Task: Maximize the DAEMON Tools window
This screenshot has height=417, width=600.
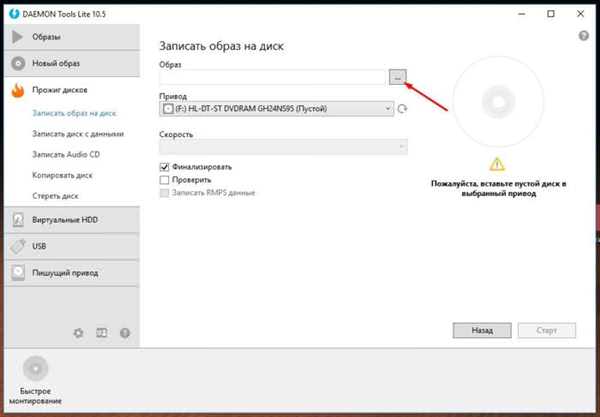Action: [x=551, y=14]
